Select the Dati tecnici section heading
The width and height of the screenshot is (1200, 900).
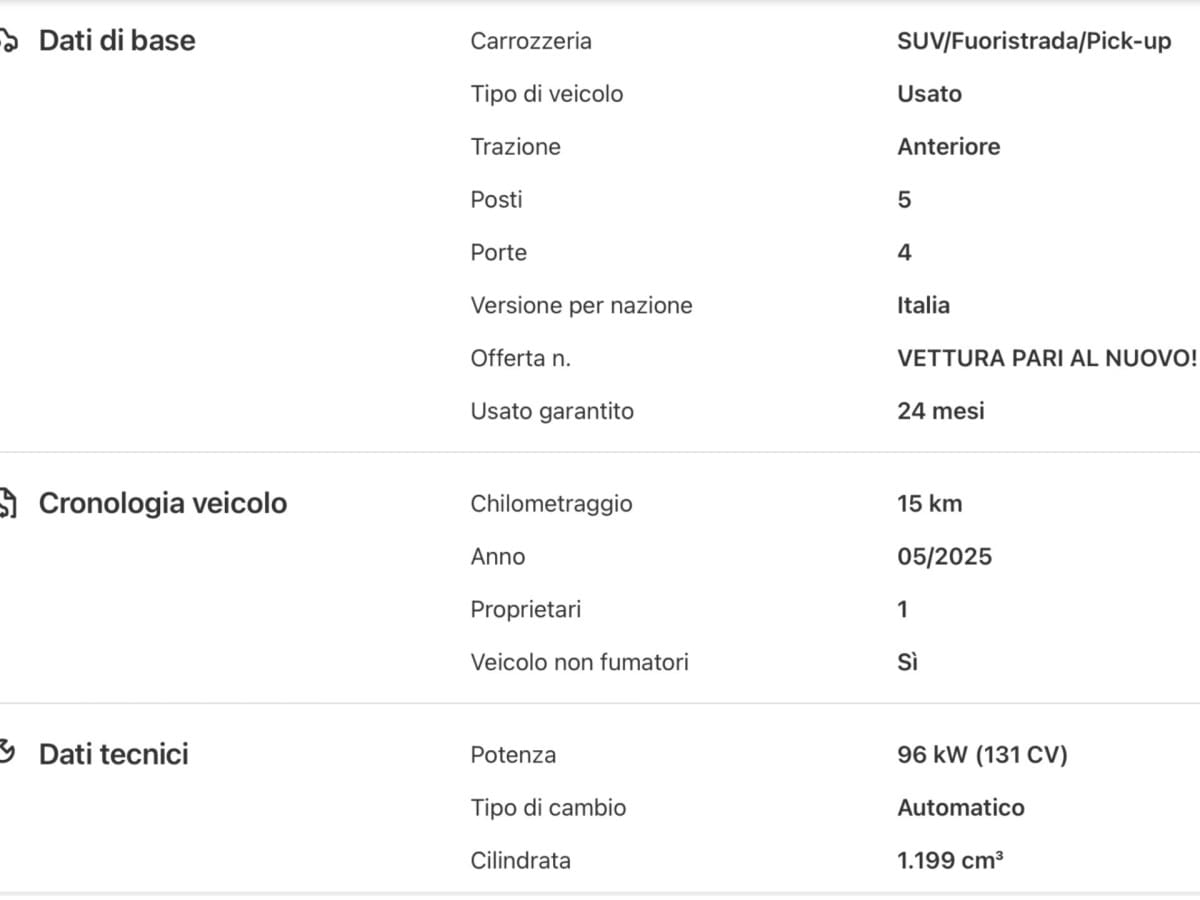(113, 754)
